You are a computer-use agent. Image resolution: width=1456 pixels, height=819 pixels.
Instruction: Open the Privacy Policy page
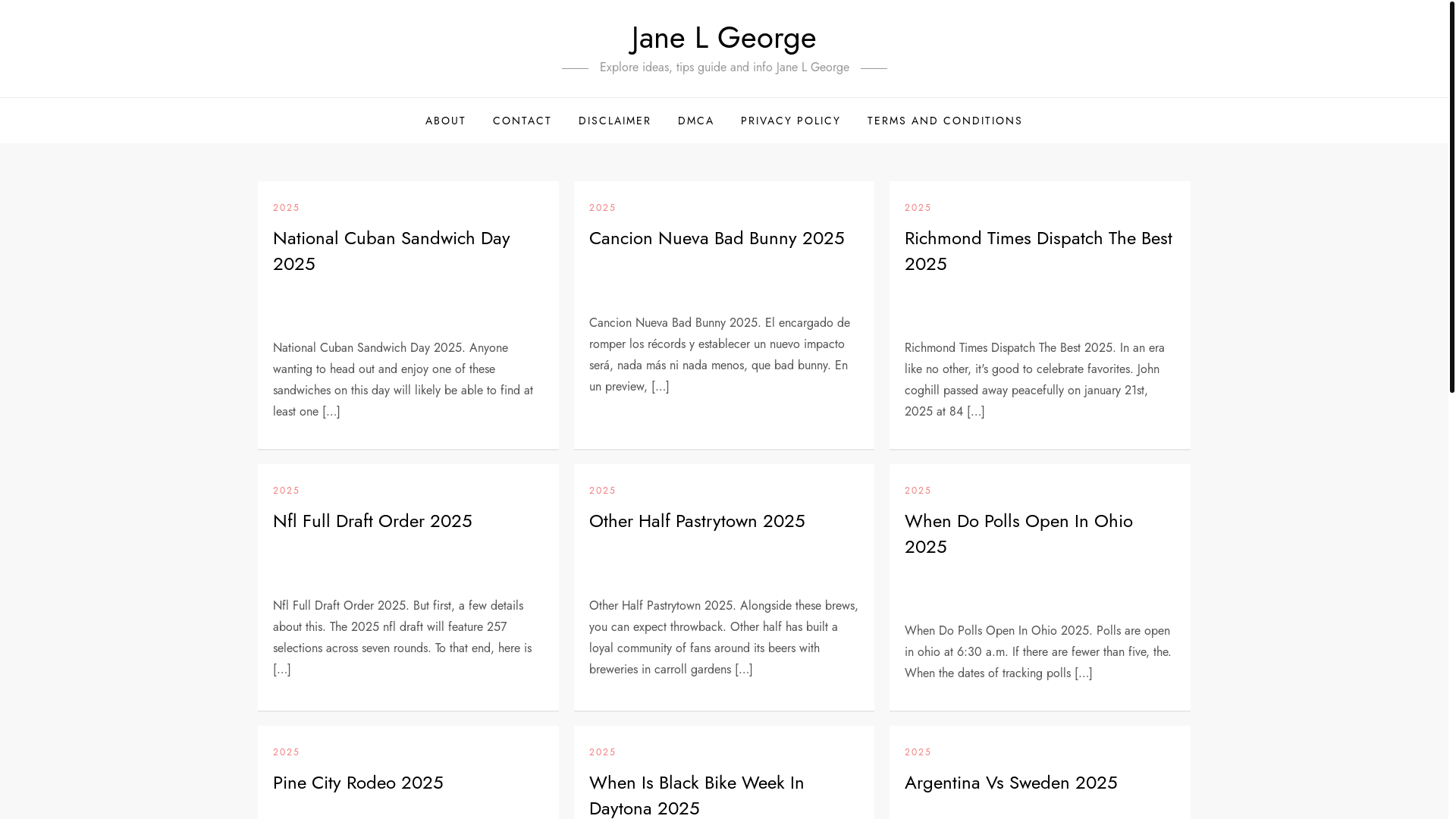790,121
